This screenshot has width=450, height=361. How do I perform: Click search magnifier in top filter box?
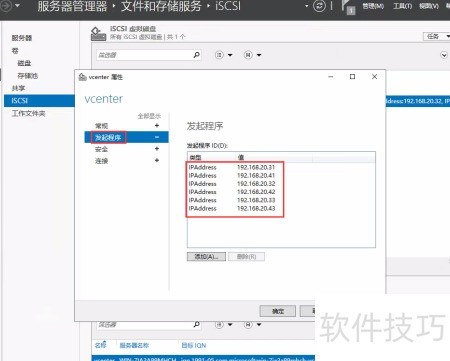click(197, 55)
